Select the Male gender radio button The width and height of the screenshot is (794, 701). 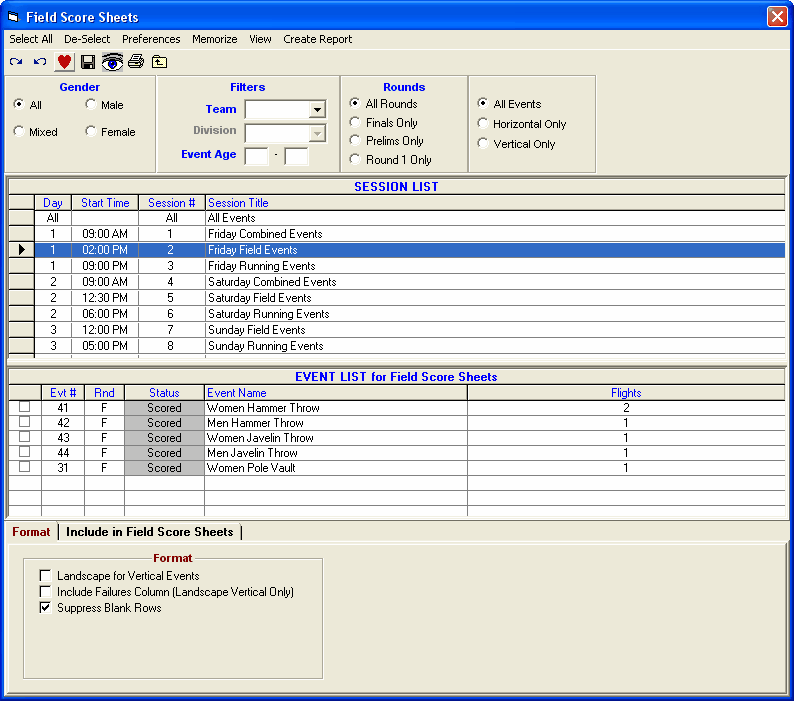(91, 104)
